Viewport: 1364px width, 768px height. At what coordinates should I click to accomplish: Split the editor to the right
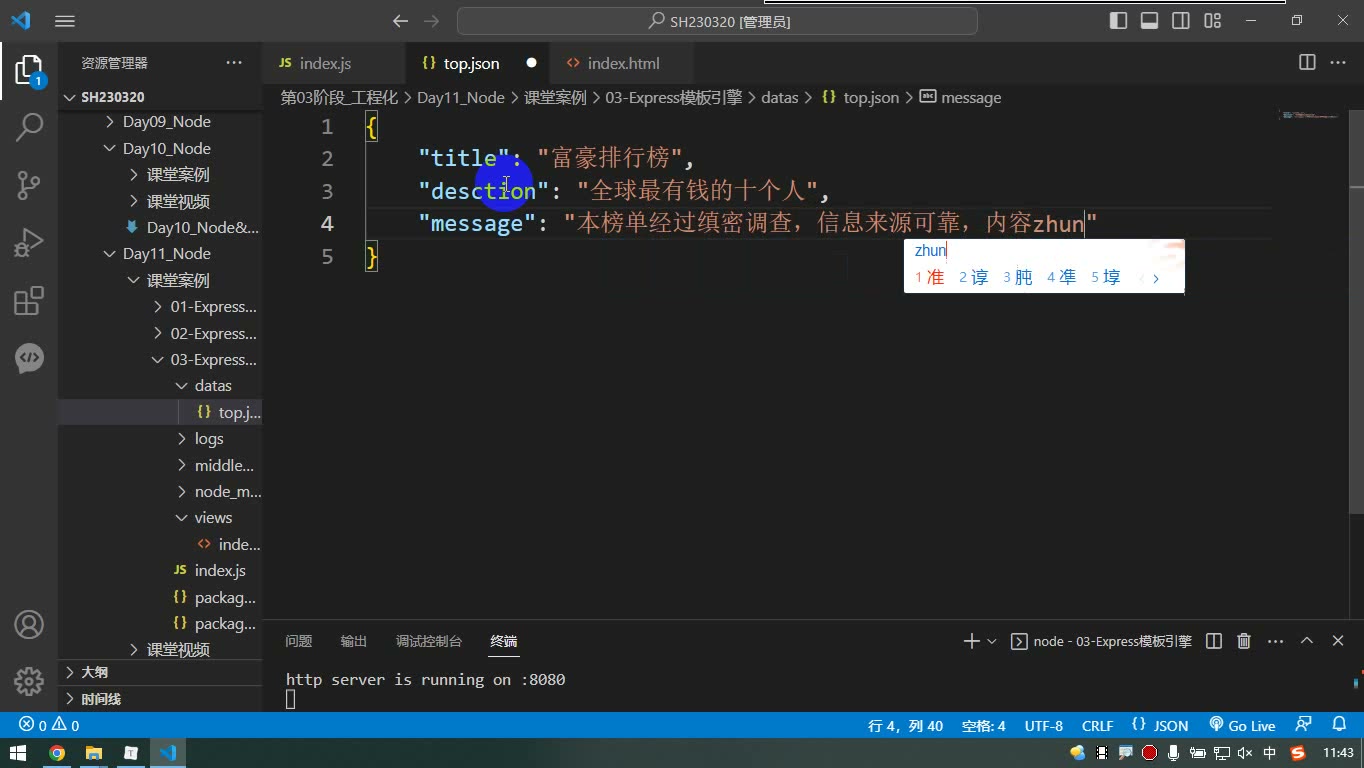(1306, 63)
